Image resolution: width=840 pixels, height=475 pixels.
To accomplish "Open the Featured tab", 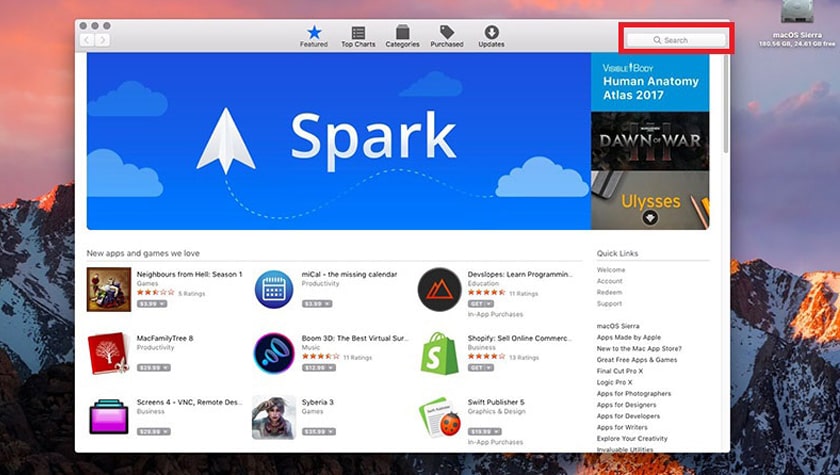I will click(x=314, y=37).
